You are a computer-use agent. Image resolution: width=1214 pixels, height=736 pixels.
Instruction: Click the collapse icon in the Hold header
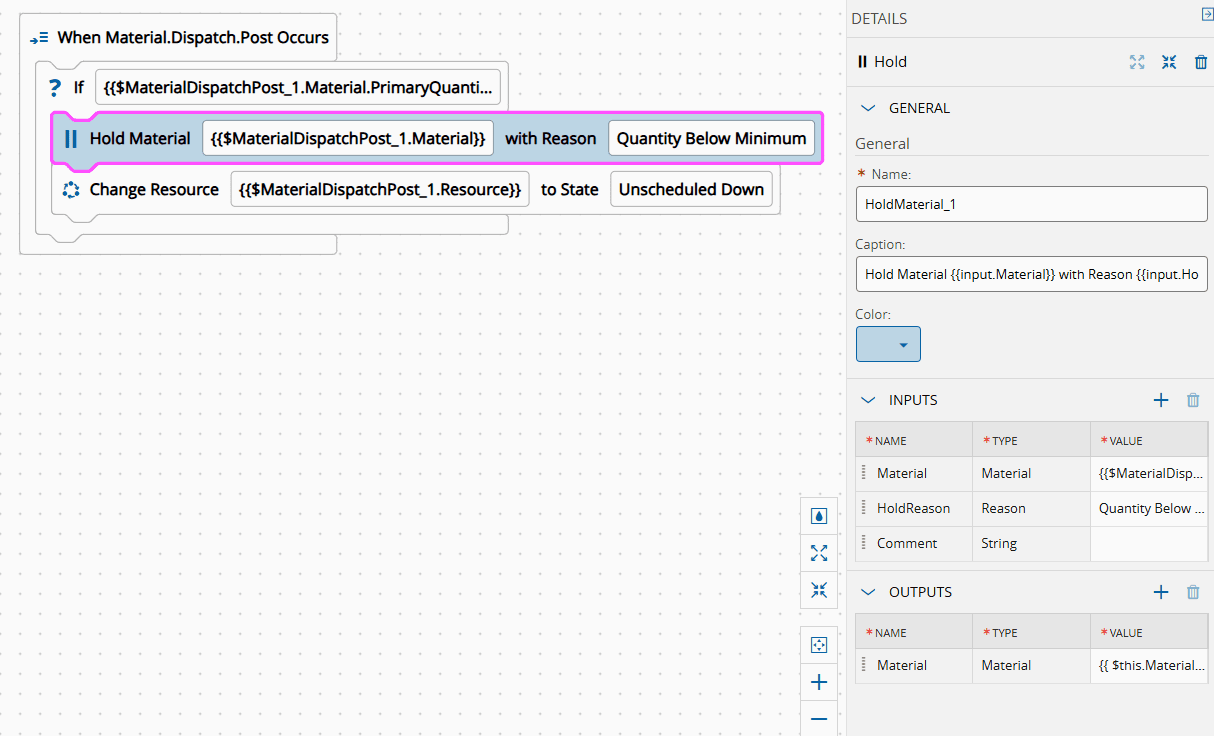coord(1169,62)
